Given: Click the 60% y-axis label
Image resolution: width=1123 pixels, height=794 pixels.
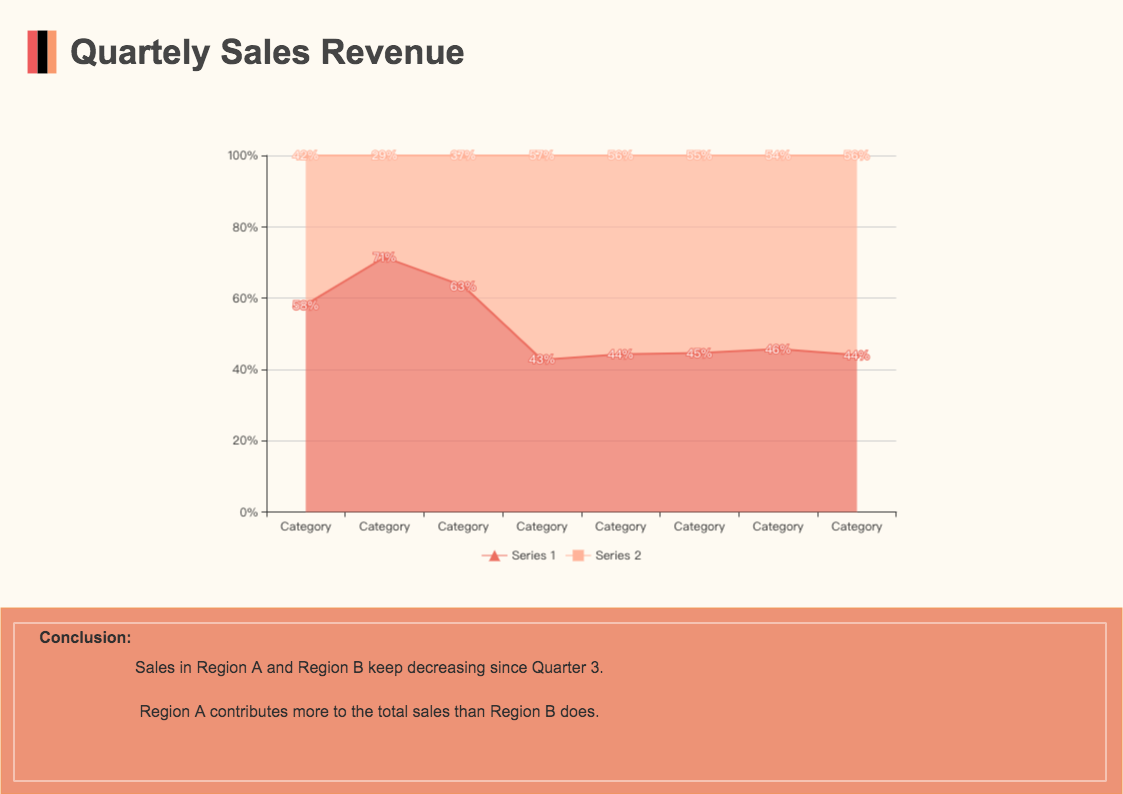Looking at the screenshot, I should (x=245, y=299).
